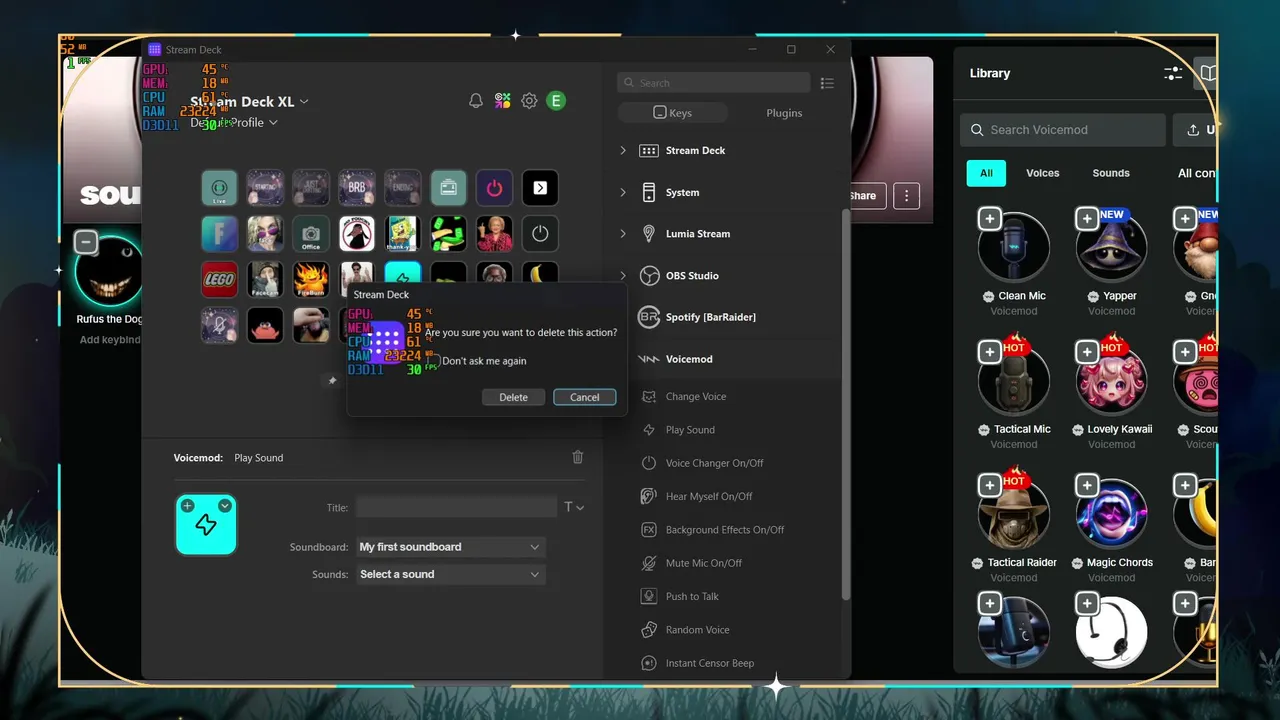
Task: Choose Background Effects On/Off action
Action: [x=725, y=530]
